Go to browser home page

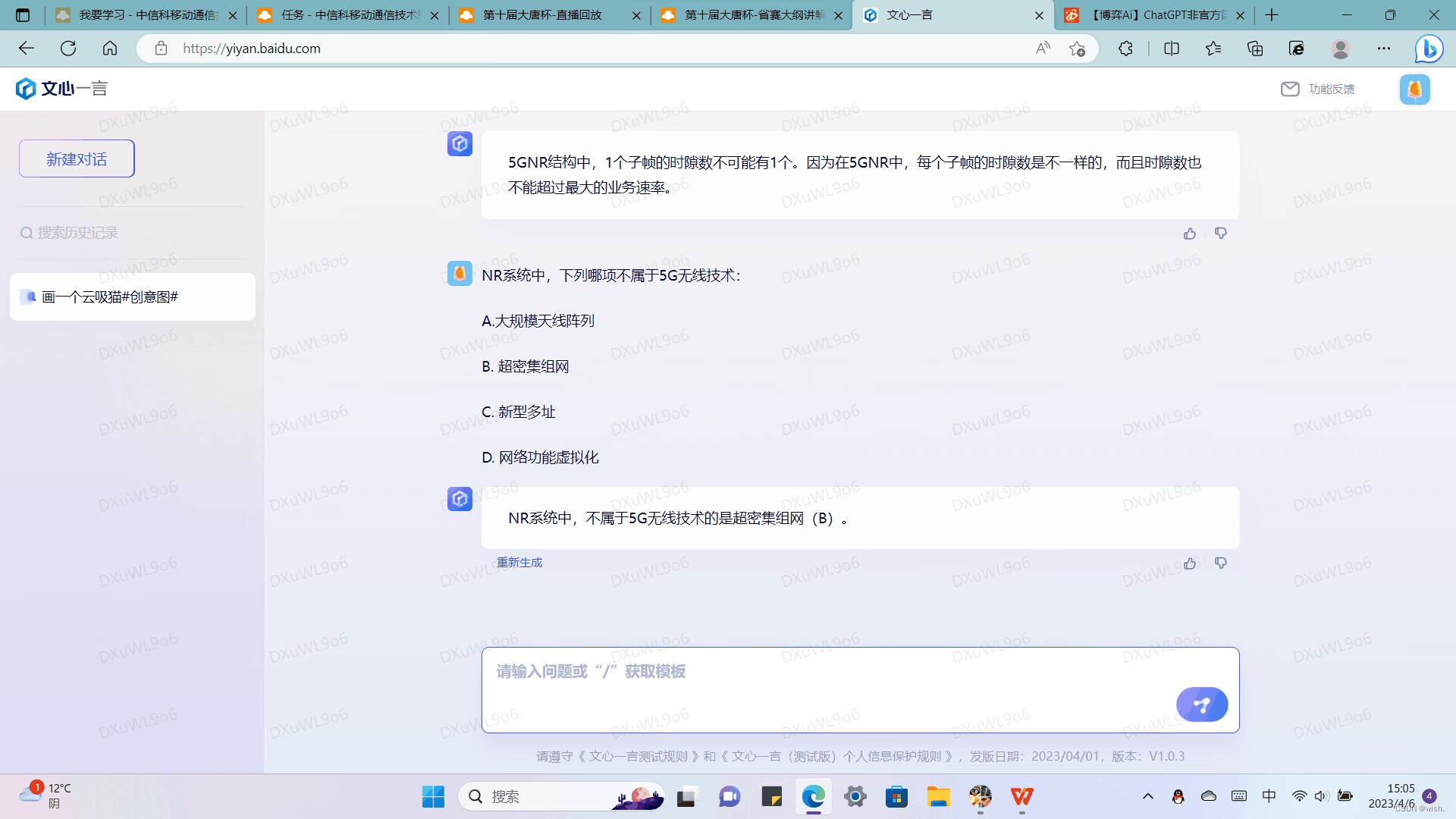110,49
